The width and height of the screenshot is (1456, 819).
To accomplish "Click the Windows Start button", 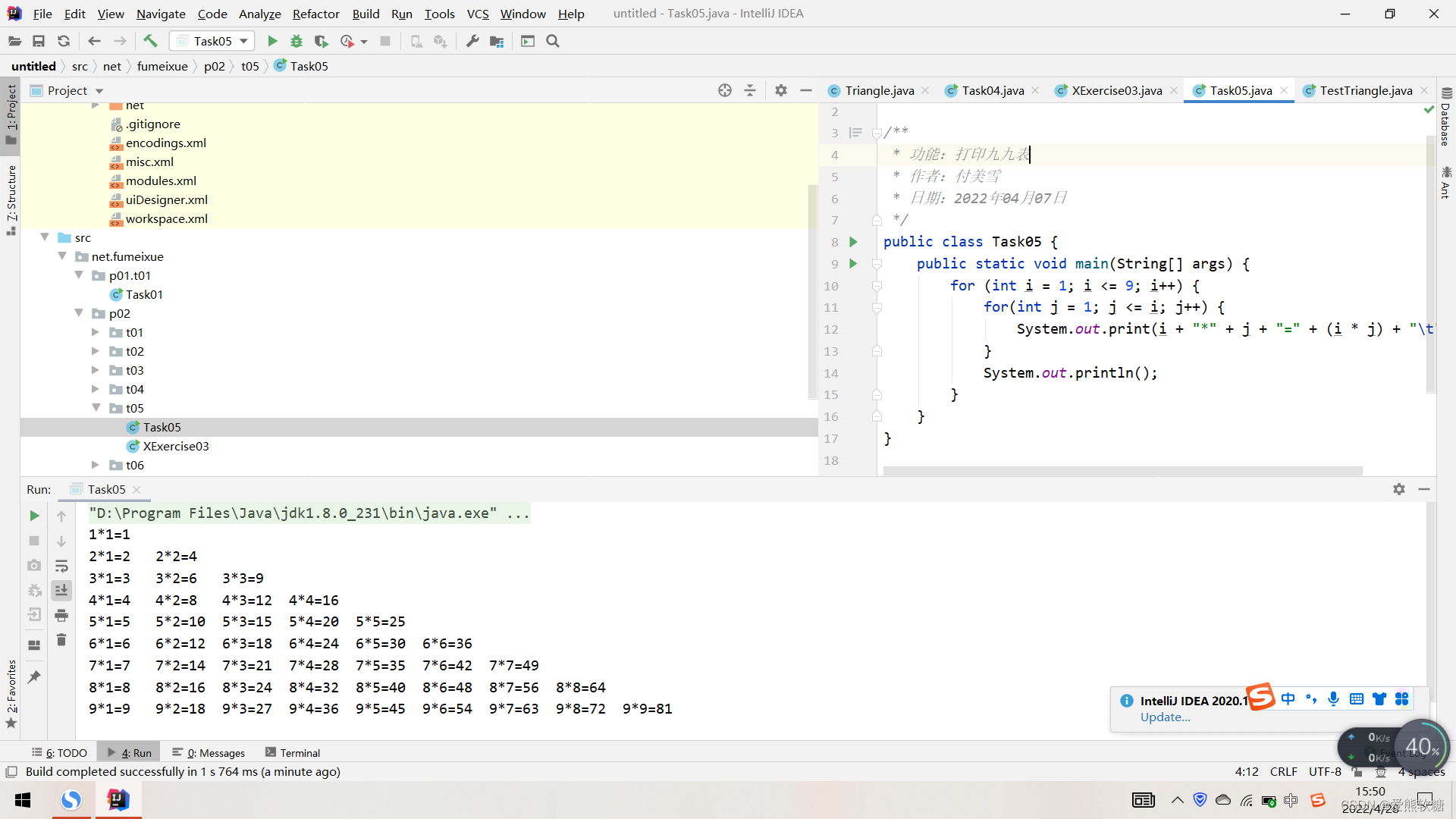I will point(23,800).
